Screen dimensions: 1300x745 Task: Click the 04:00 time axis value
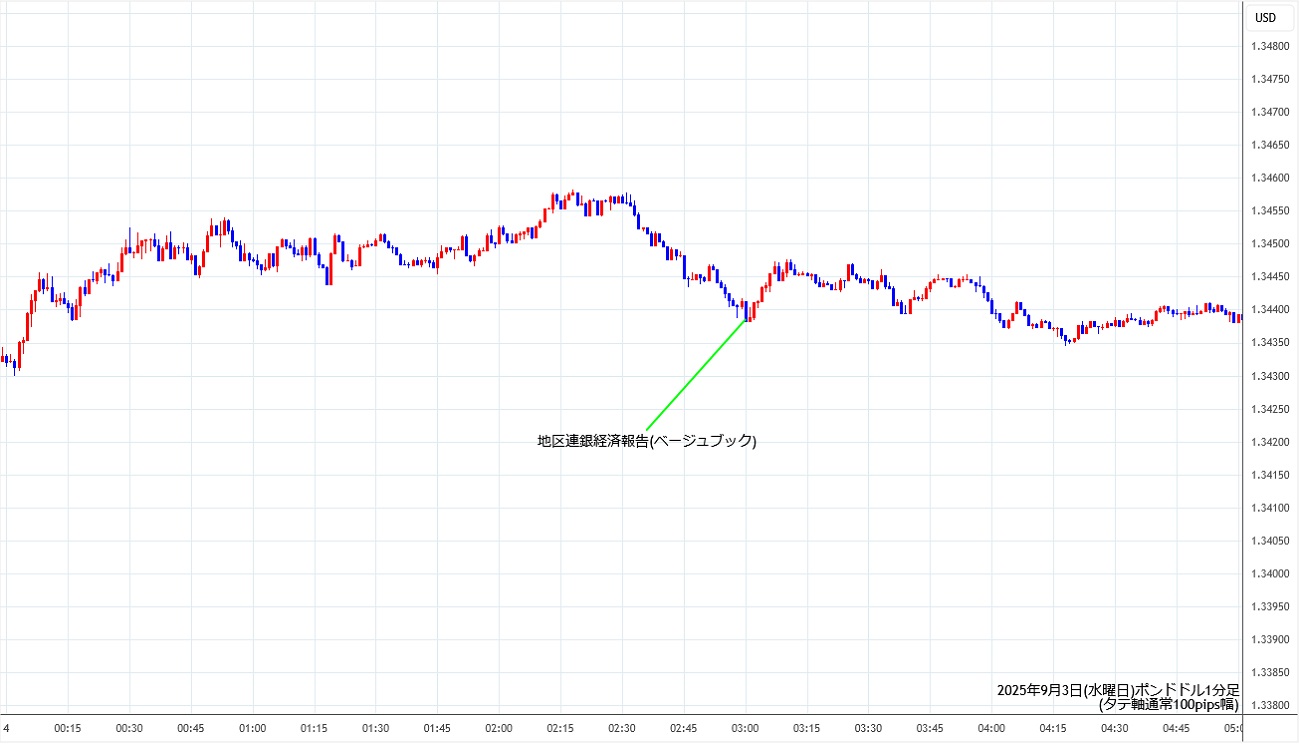pyautogui.click(x=991, y=729)
